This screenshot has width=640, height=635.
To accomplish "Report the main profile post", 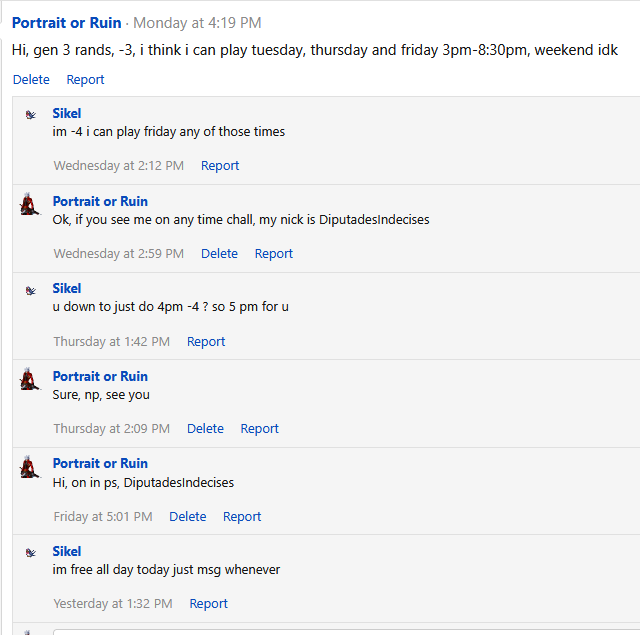I will [85, 80].
